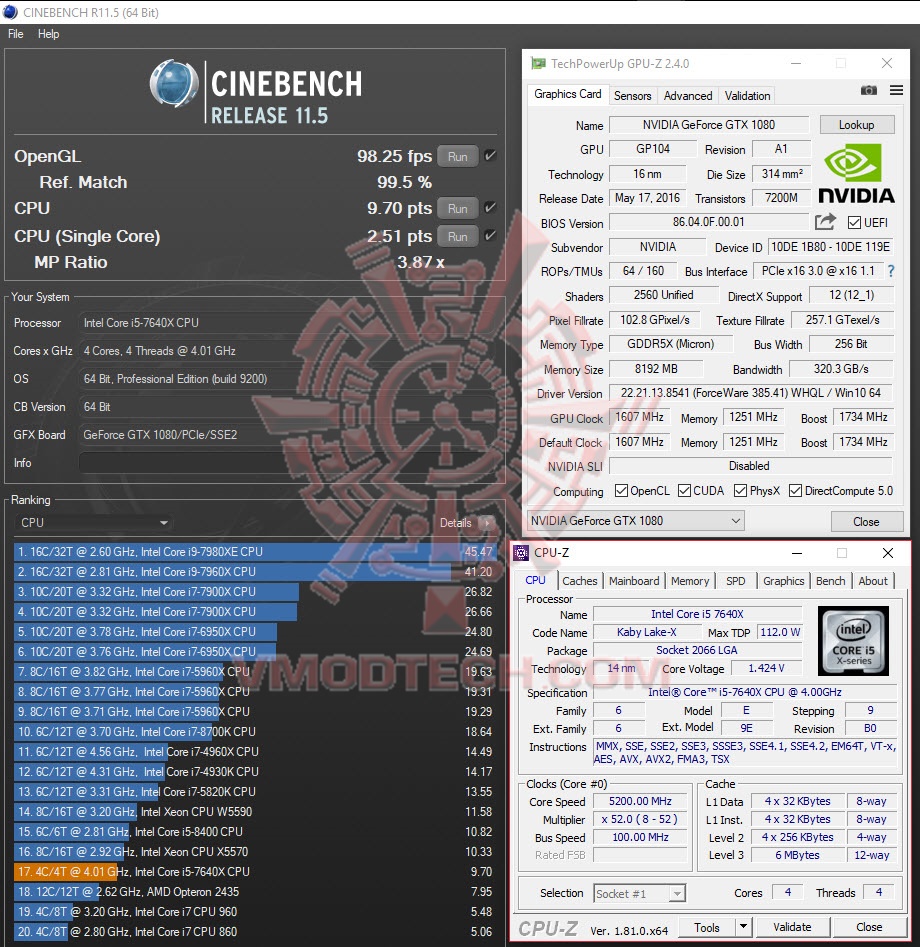The height and width of the screenshot is (947, 920).
Task: Toggle CPU test checkbox
Action: (490, 208)
